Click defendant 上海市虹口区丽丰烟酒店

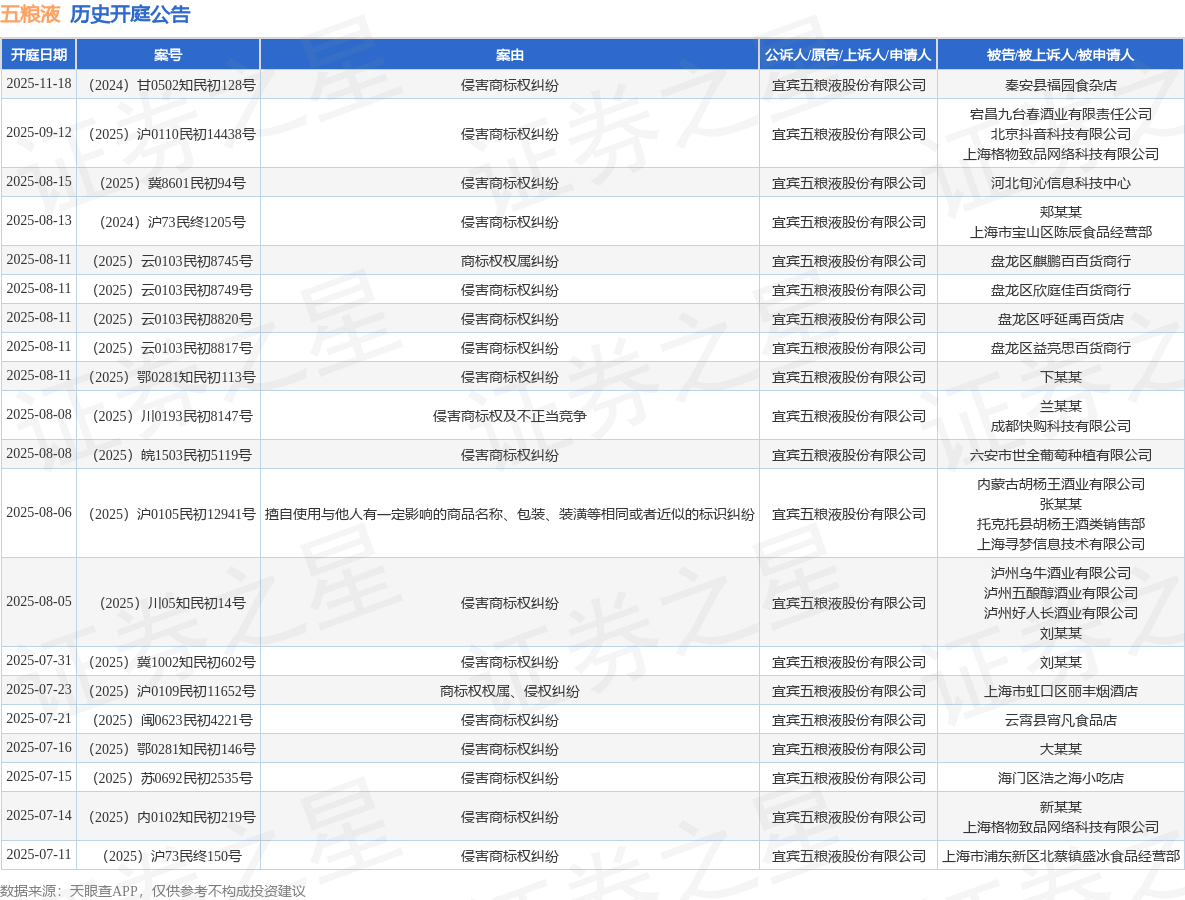(x=1060, y=691)
